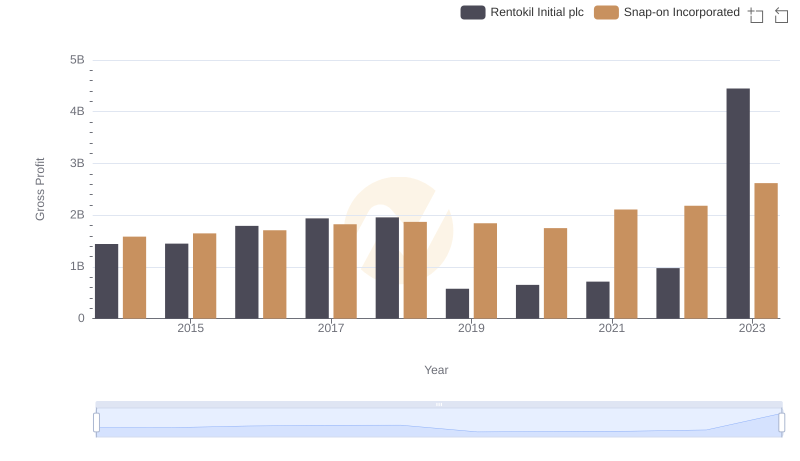Click the data zoom slider preview area

(439, 423)
